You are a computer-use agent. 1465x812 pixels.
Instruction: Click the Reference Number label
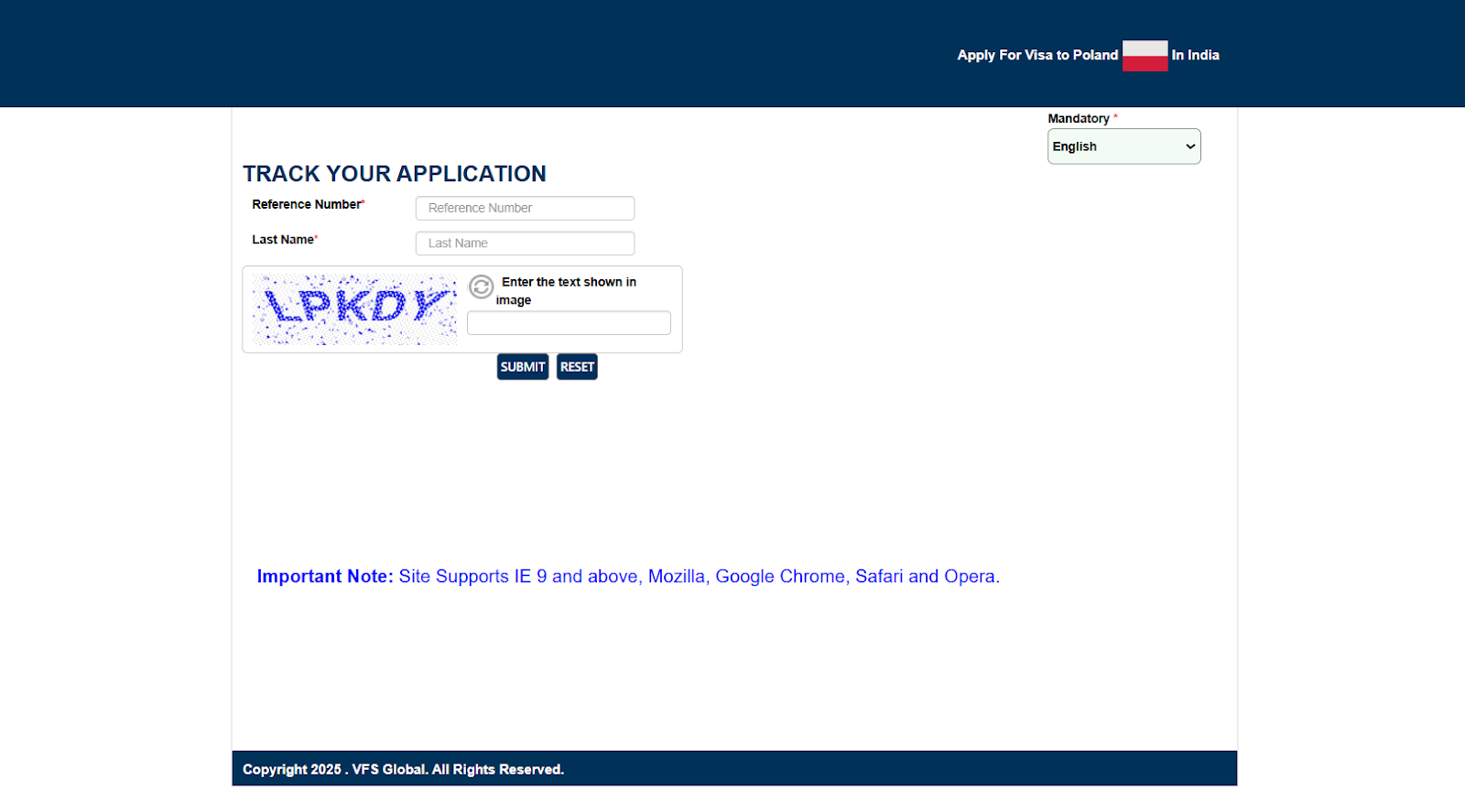point(307,204)
